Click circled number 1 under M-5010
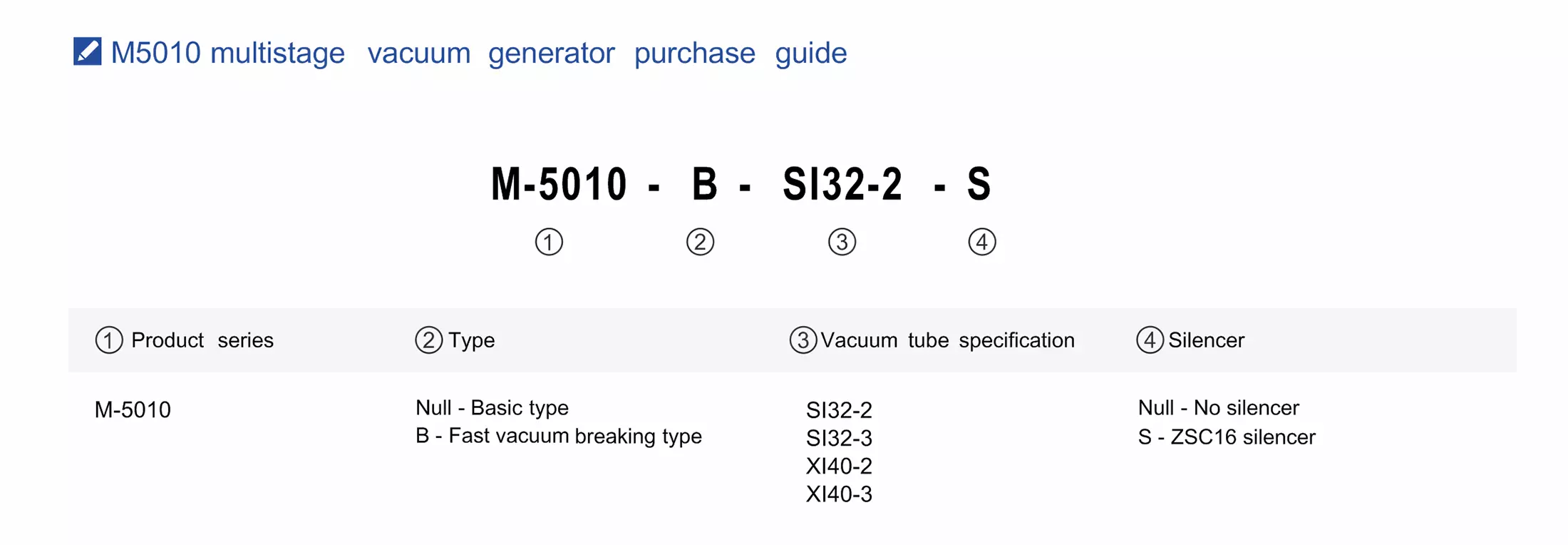 (549, 242)
